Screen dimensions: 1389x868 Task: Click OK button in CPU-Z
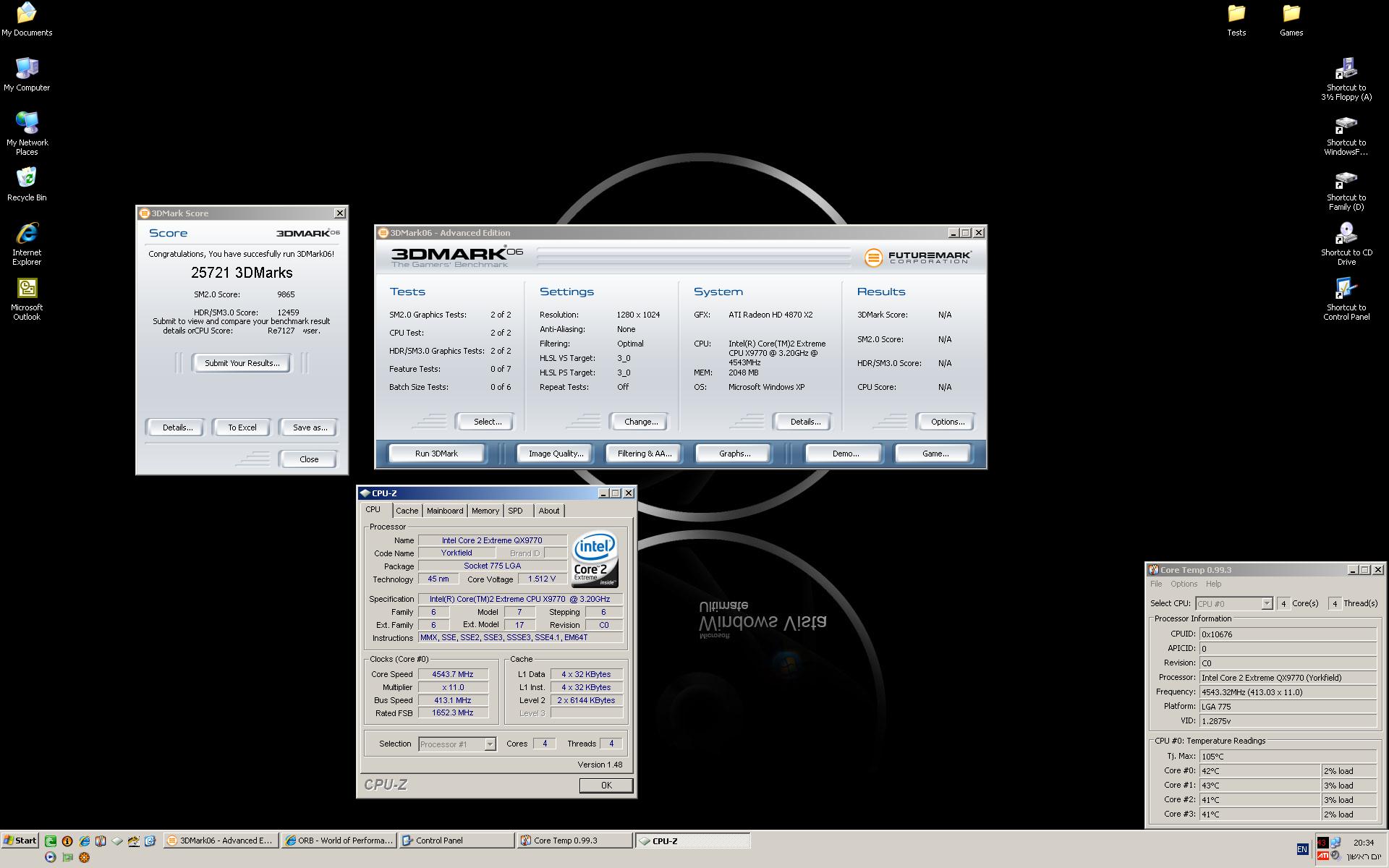pyautogui.click(x=606, y=786)
